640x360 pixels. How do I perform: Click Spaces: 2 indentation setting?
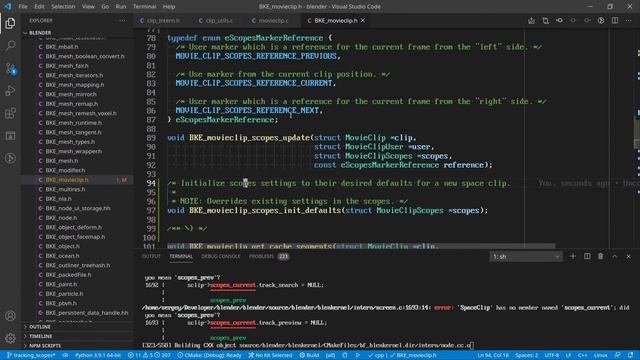pos(526,355)
